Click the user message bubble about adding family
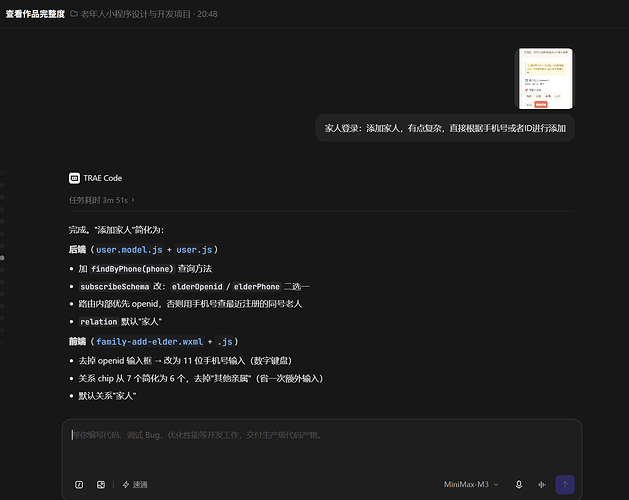The image size is (629, 500). click(x=445, y=128)
